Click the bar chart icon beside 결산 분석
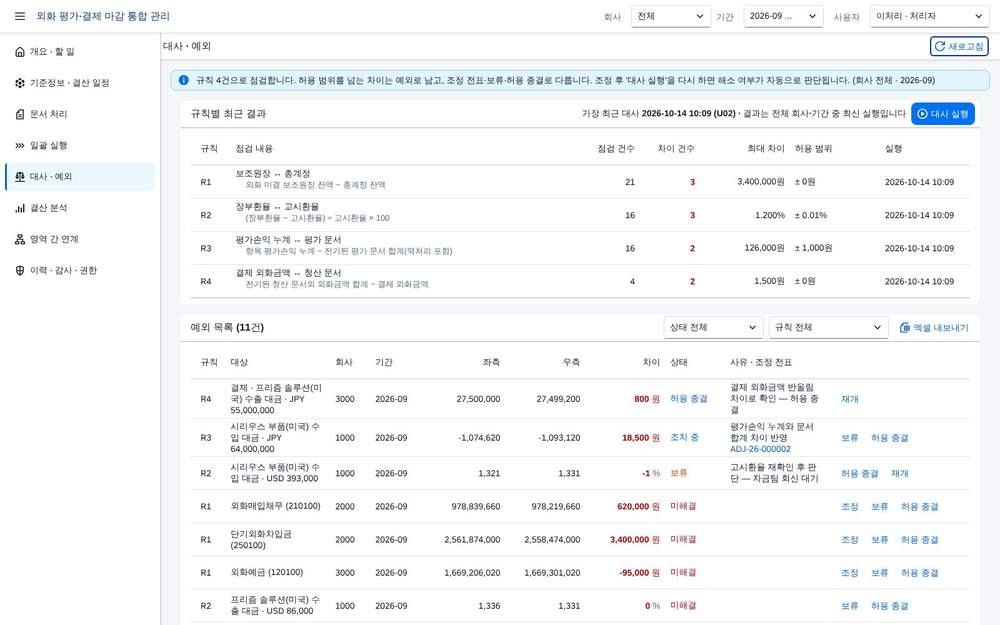The height and width of the screenshot is (625, 1000). [x=20, y=208]
